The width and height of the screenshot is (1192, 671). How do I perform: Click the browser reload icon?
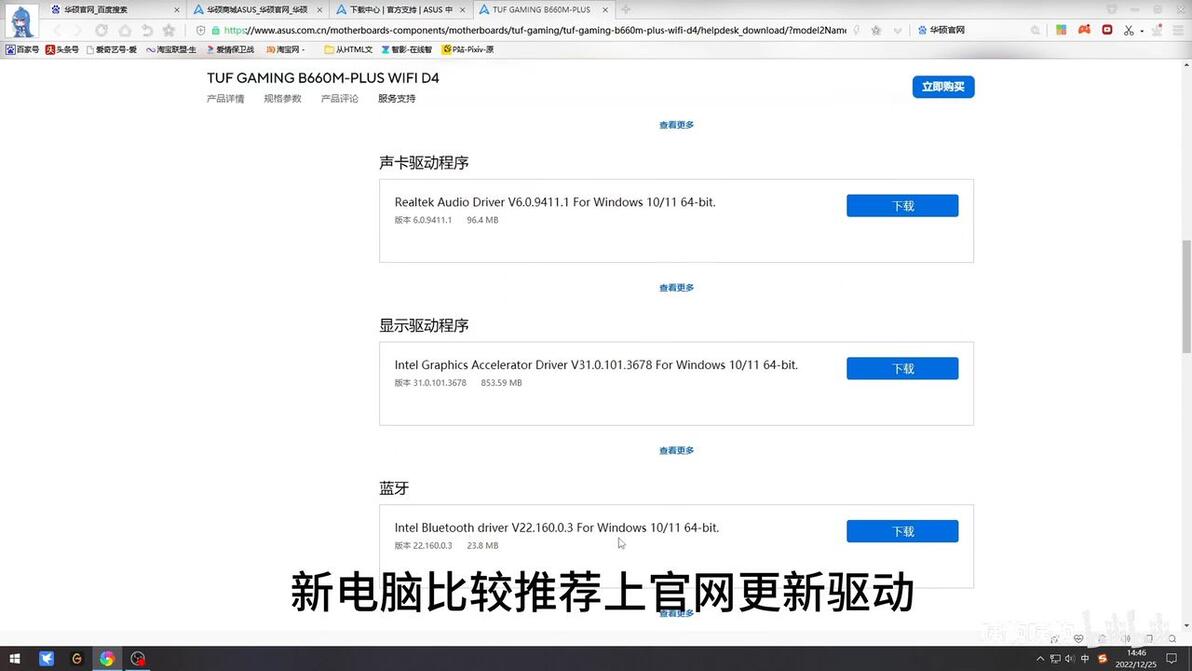pos(101,30)
